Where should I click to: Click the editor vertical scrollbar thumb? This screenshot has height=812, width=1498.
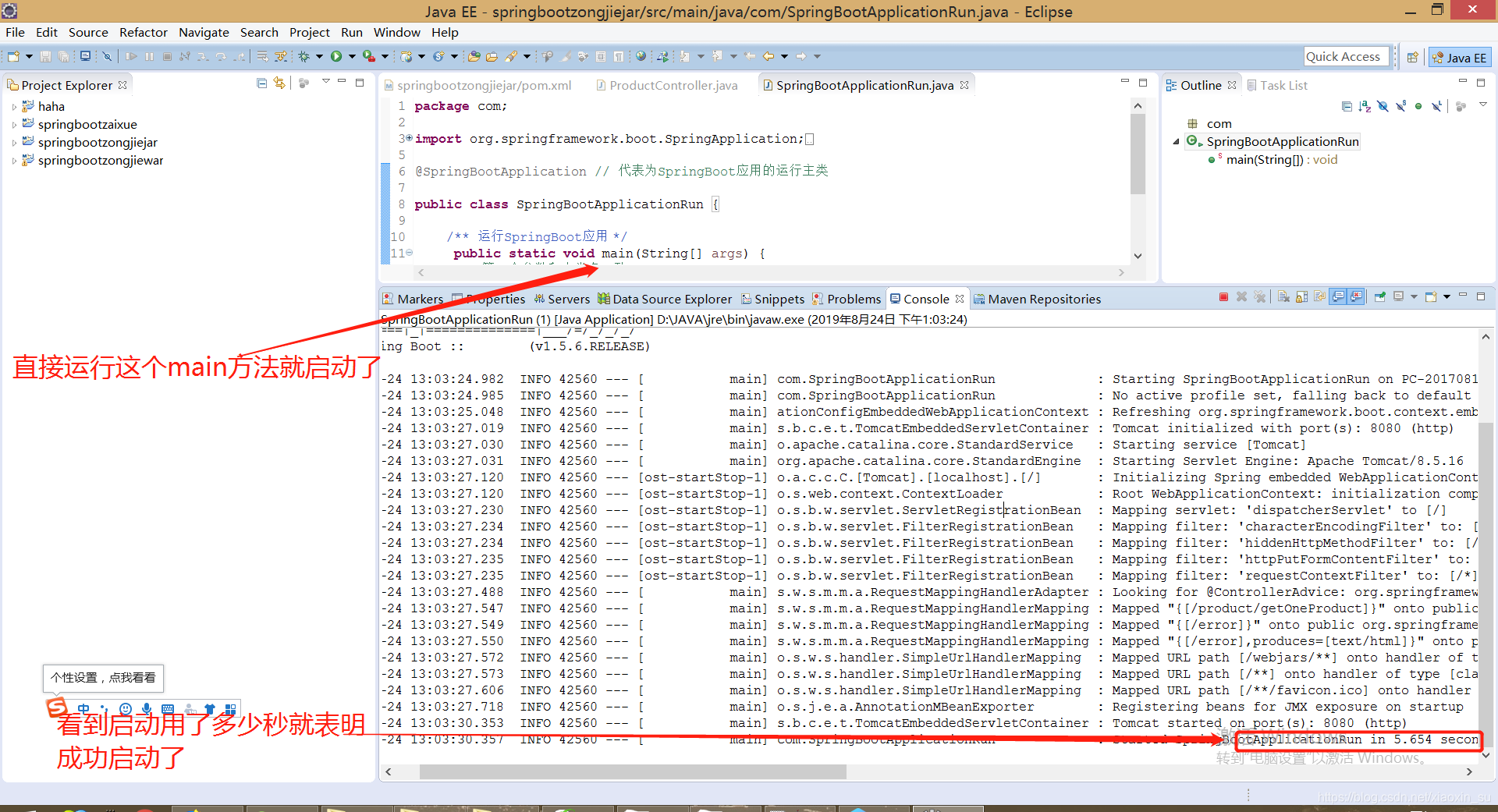click(x=1138, y=154)
